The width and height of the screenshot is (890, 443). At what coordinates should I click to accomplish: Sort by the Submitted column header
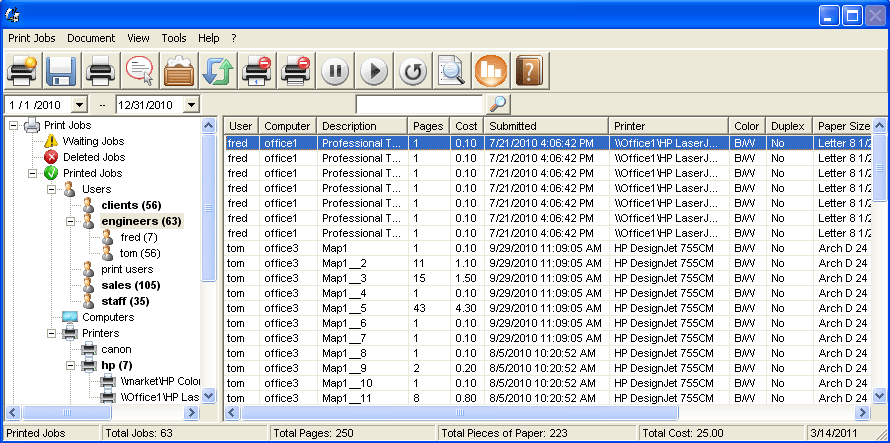pyautogui.click(x=547, y=126)
